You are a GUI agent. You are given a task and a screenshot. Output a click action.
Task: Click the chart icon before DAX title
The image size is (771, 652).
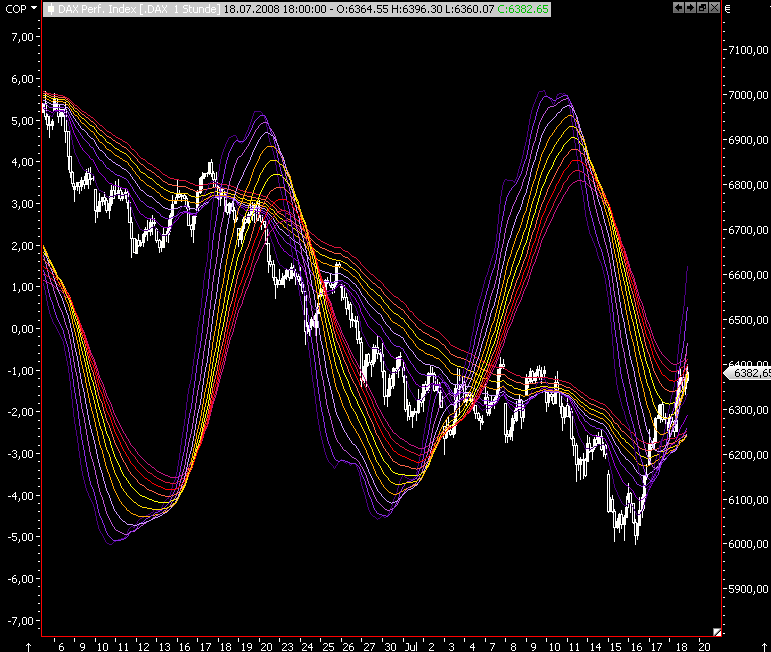(x=51, y=7)
